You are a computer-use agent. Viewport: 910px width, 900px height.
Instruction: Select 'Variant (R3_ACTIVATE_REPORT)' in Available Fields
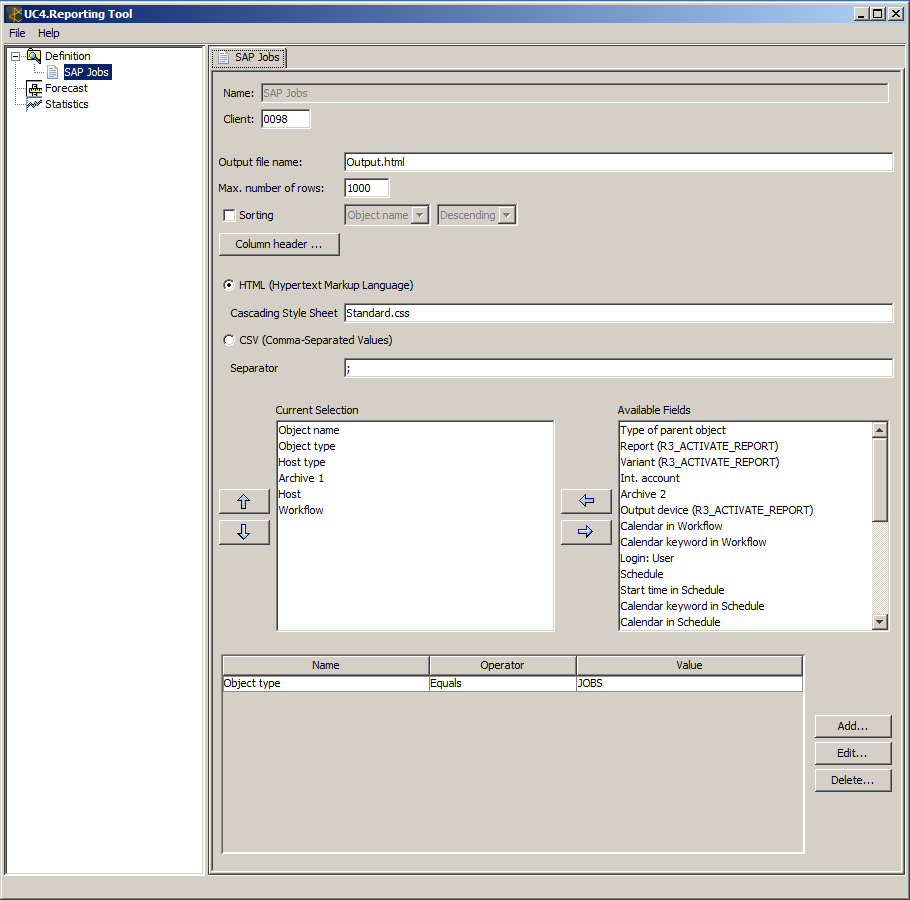coord(700,462)
